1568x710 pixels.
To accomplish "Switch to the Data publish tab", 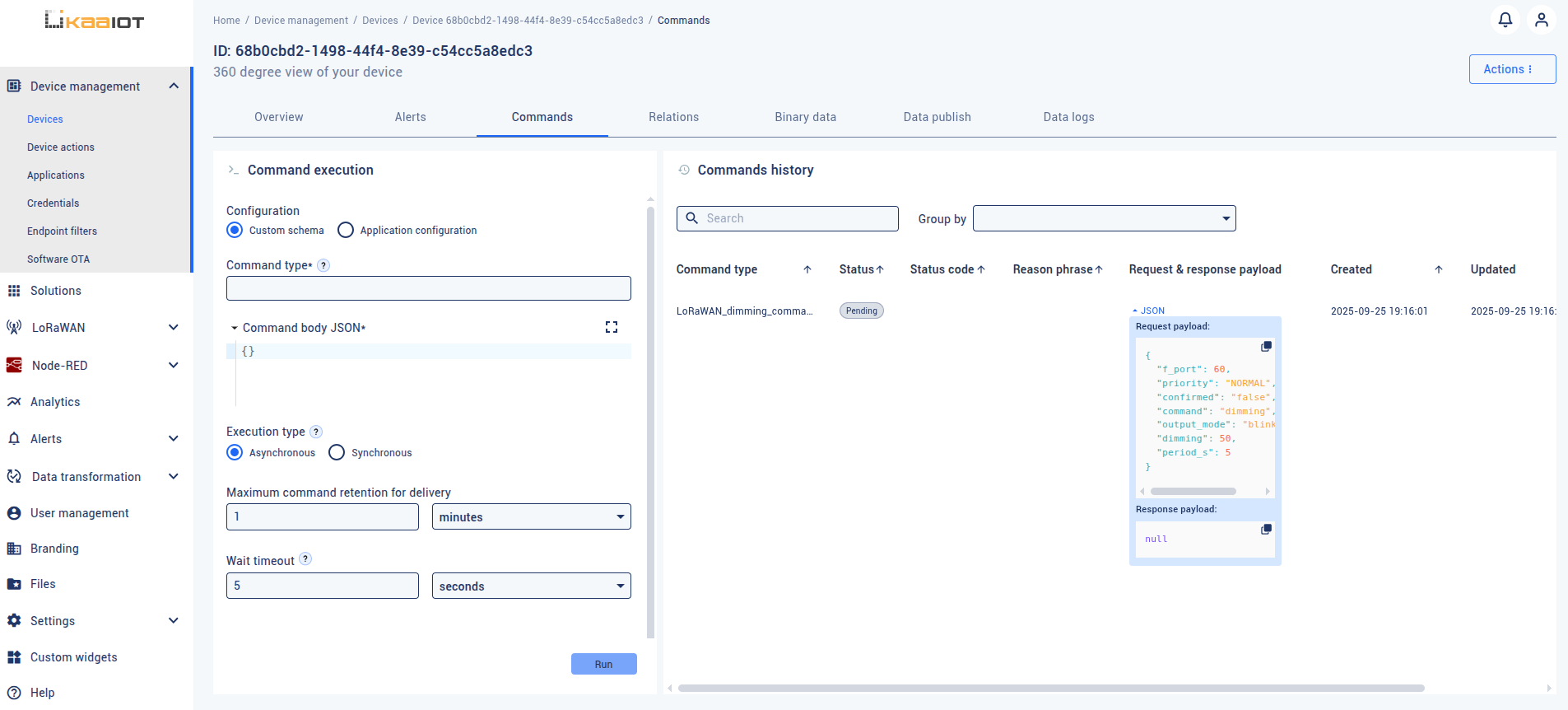I will point(937,117).
